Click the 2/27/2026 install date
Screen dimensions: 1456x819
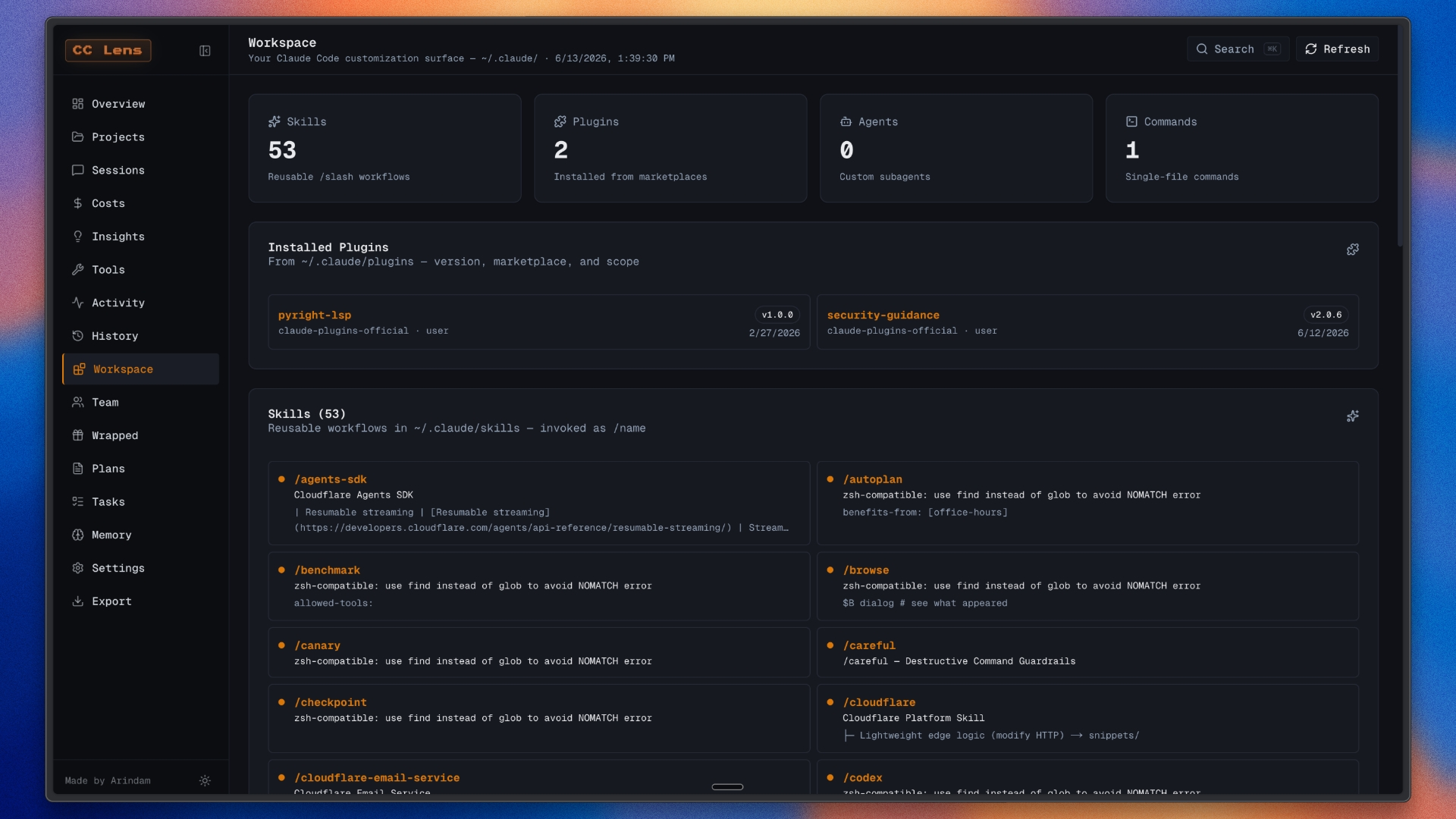coord(774,333)
